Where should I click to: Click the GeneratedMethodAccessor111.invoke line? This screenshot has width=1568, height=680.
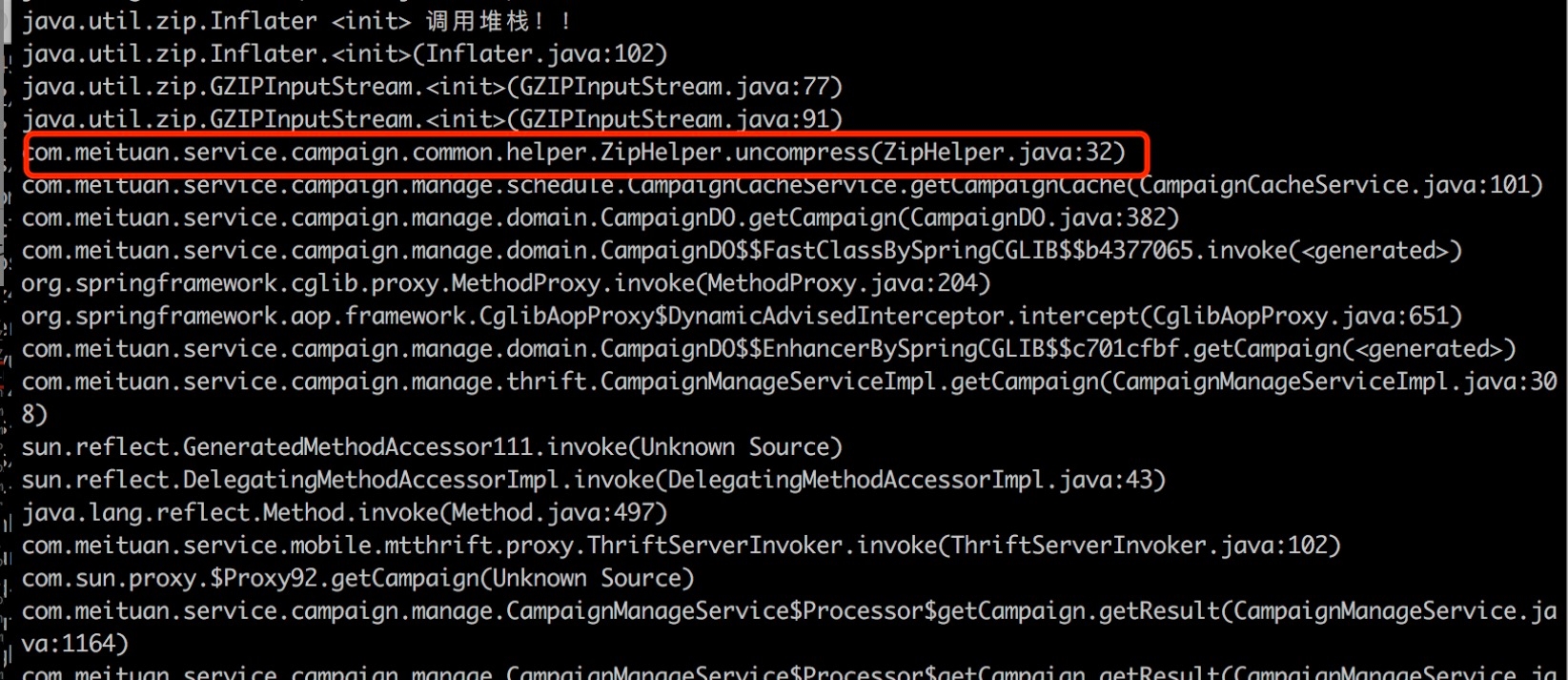point(432,447)
